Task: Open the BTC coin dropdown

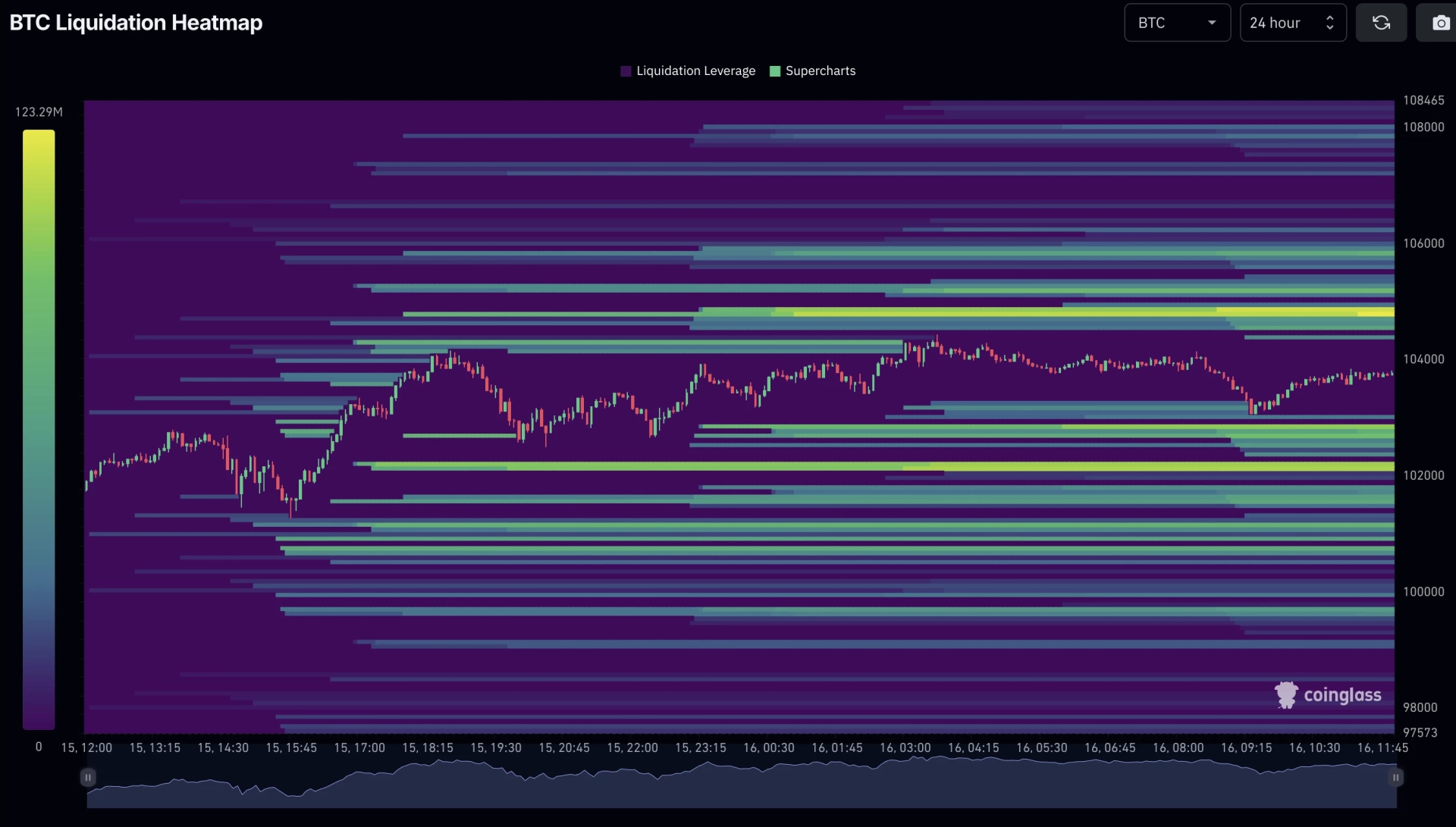Action: tap(1177, 23)
